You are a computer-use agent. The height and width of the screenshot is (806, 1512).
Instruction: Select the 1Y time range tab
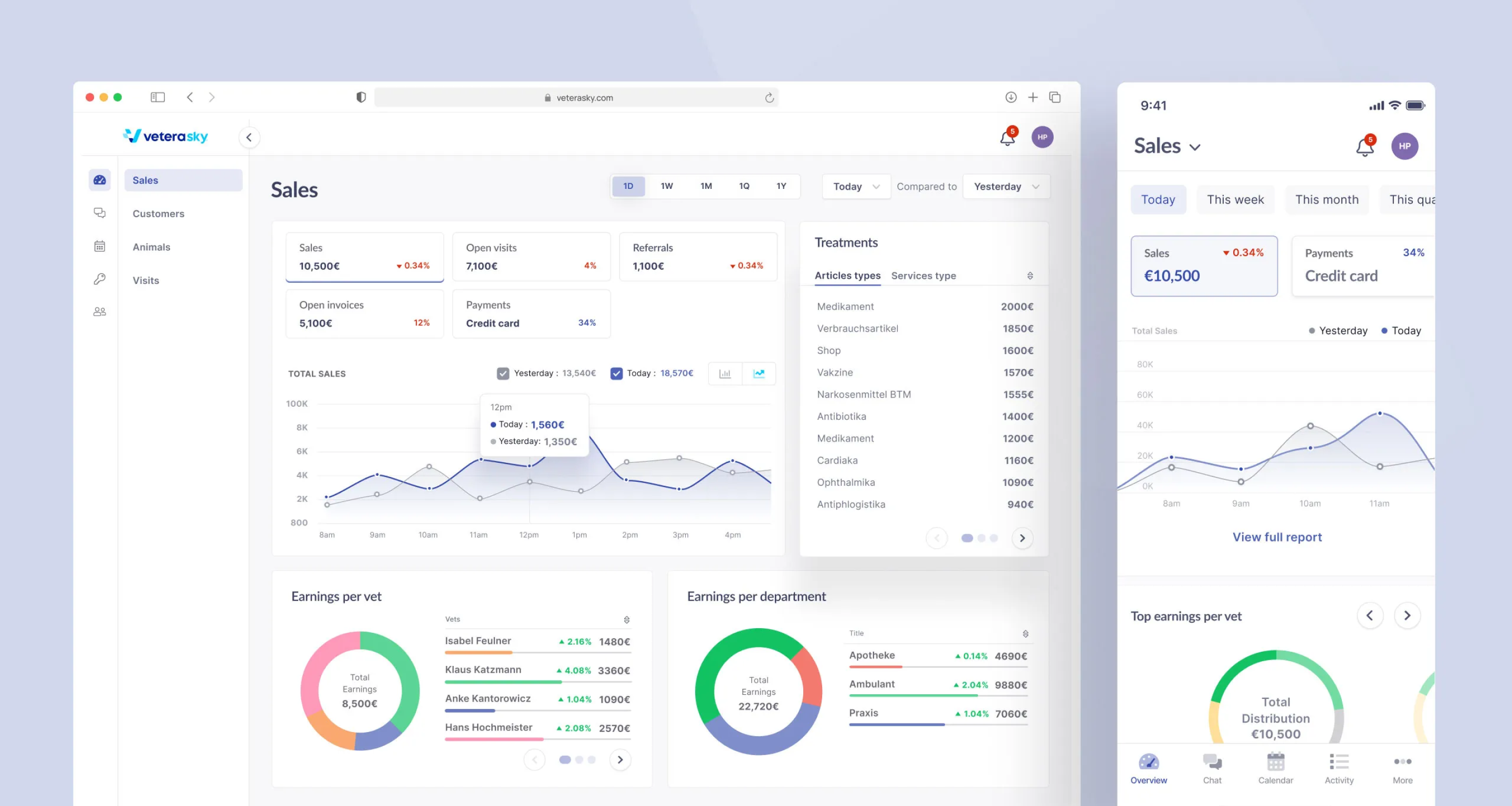(781, 186)
